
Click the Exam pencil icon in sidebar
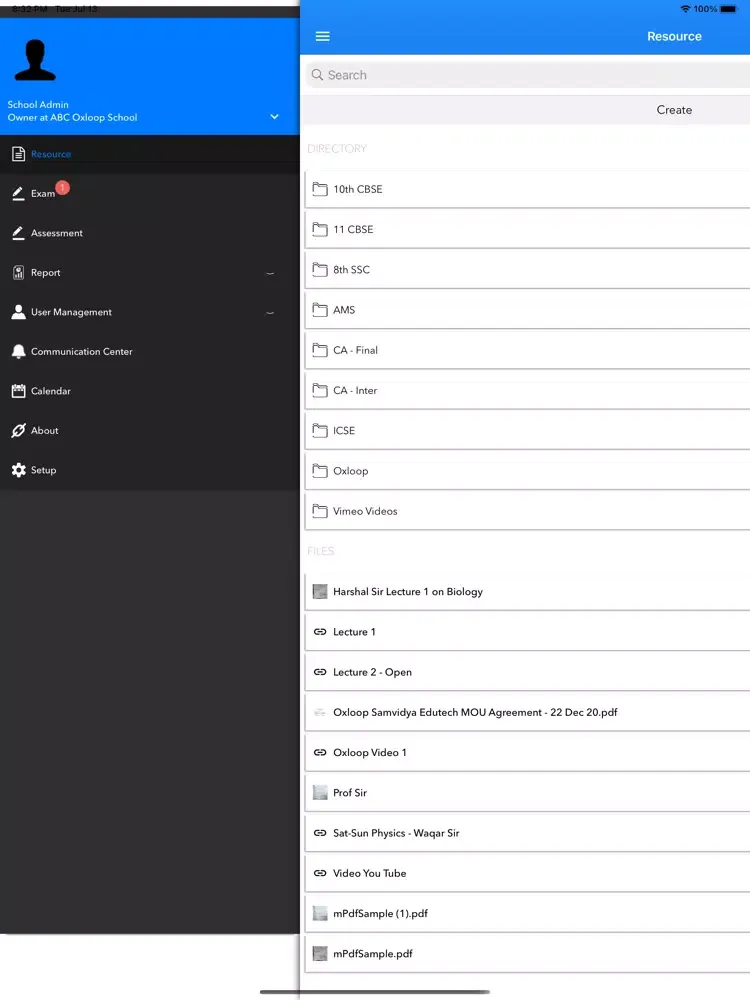tap(18, 193)
